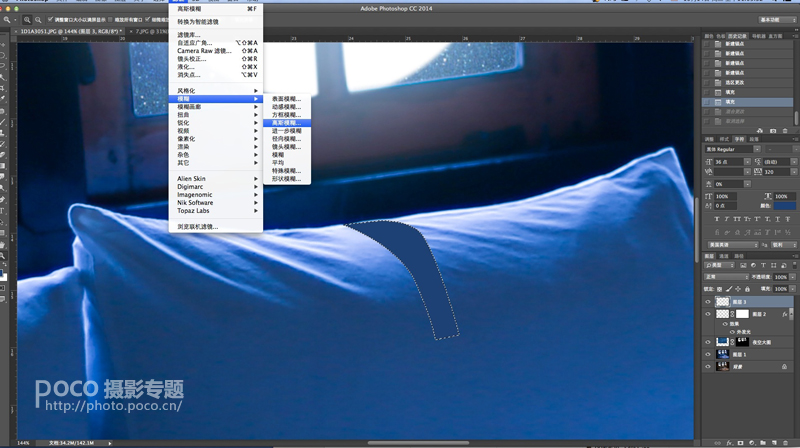800x448 pixels.
Task: Click the zoom in magnifier option
Action: (x=27, y=20)
